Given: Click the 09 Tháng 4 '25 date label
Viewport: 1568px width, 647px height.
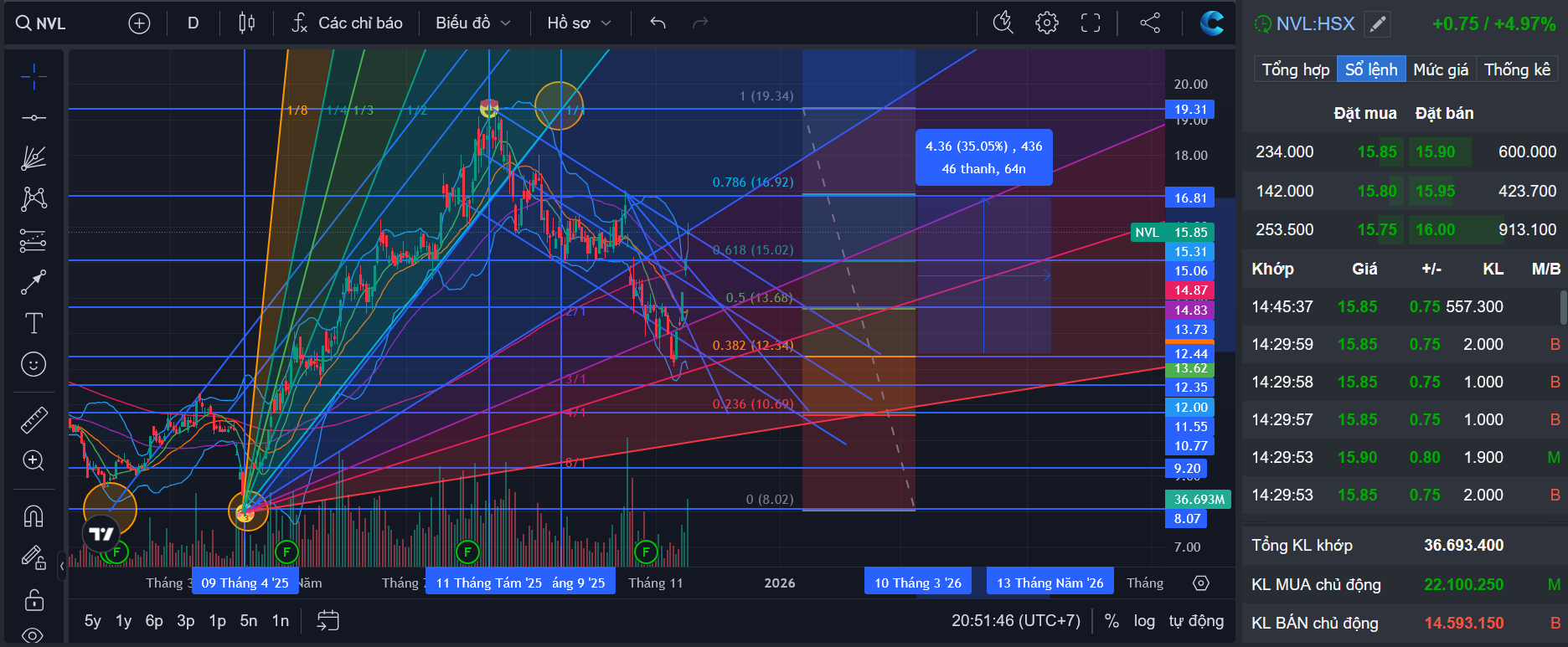Looking at the screenshot, I should tap(245, 583).
